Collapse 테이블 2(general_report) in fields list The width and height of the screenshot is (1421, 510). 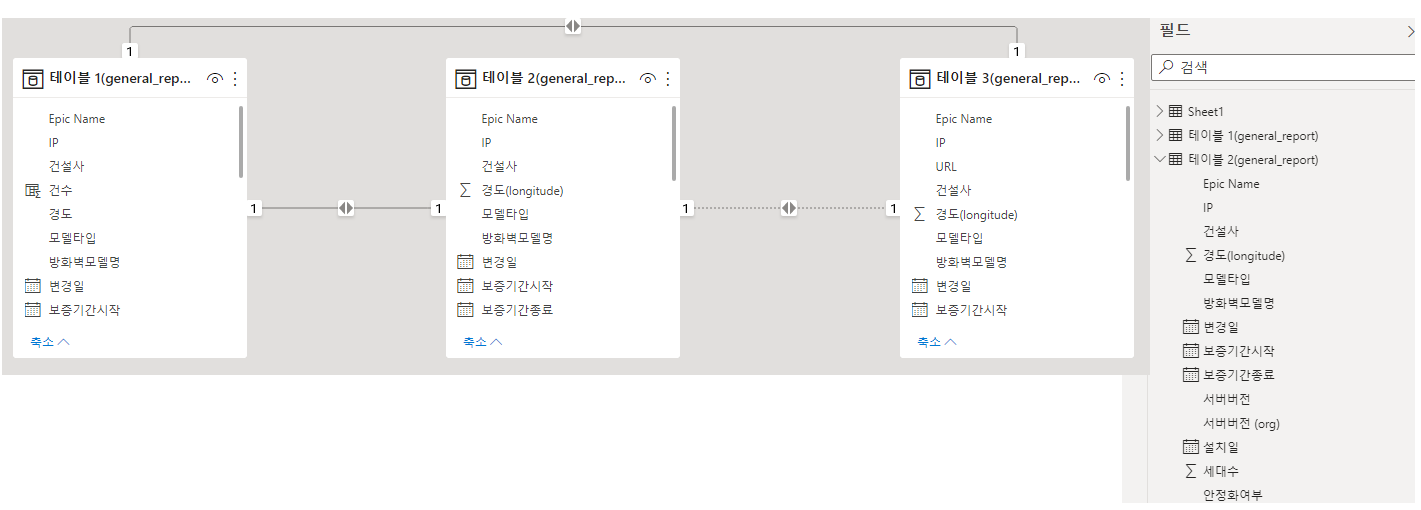click(1160, 159)
